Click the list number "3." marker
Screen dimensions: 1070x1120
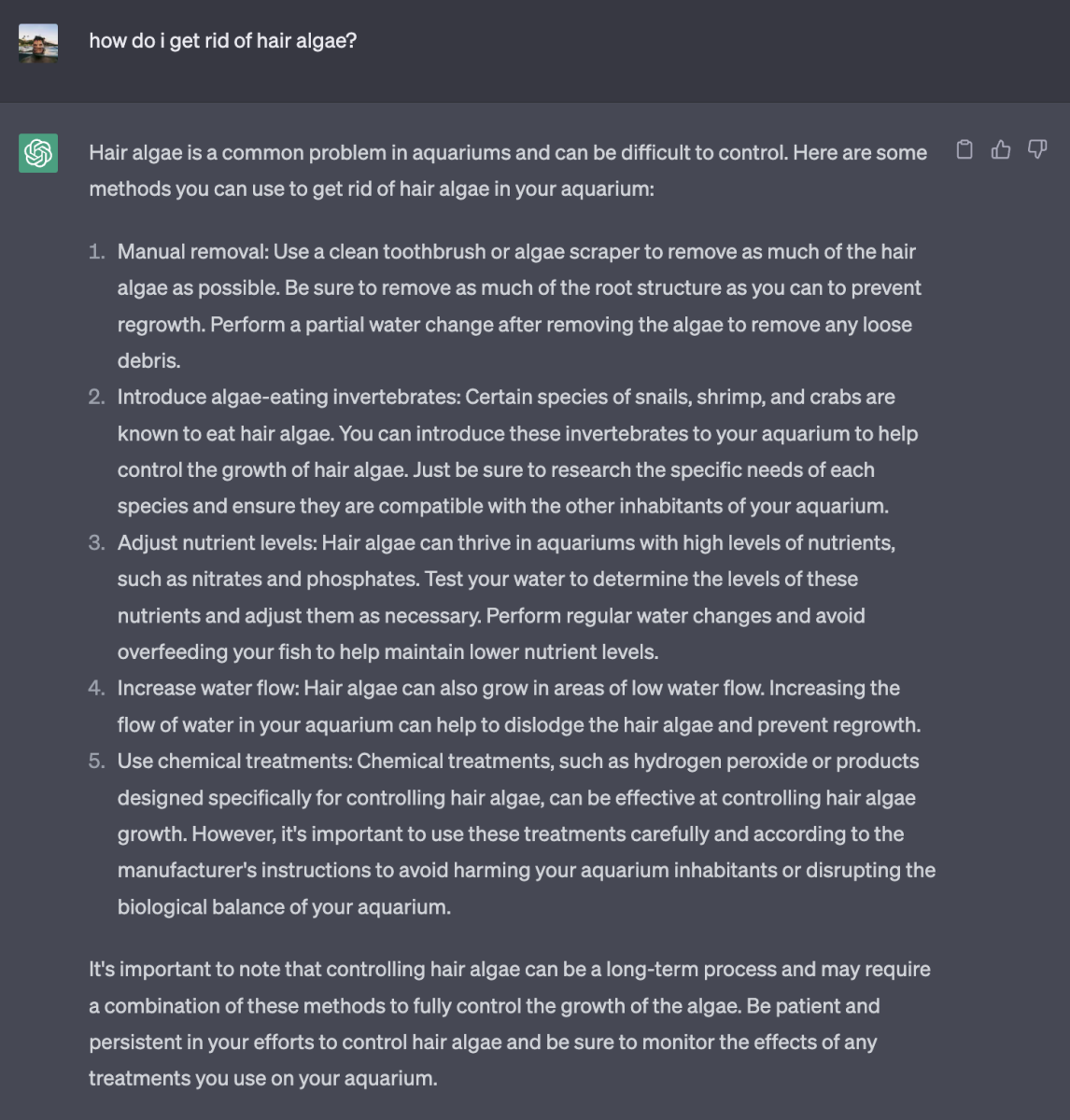pyautogui.click(x=97, y=543)
